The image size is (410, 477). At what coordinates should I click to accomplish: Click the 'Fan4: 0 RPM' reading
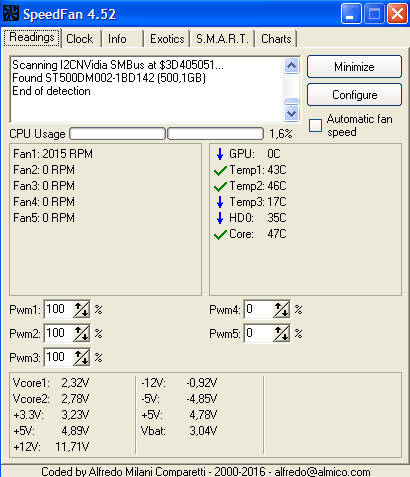[x=44, y=202]
